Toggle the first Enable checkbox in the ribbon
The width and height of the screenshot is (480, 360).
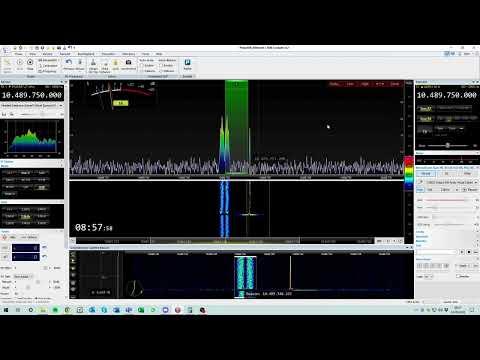click(142, 66)
